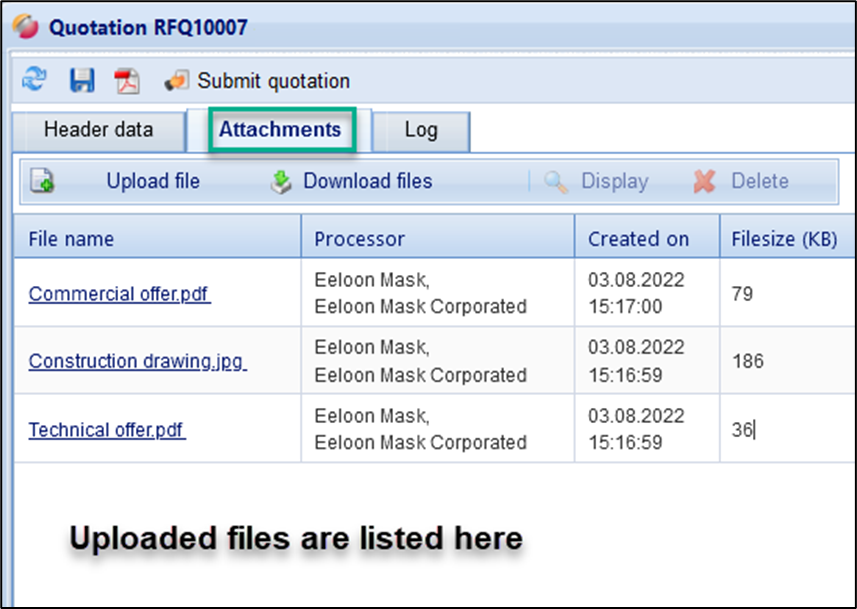857x609 pixels.
Task: Select the Attachments tab
Action: click(280, 130)
